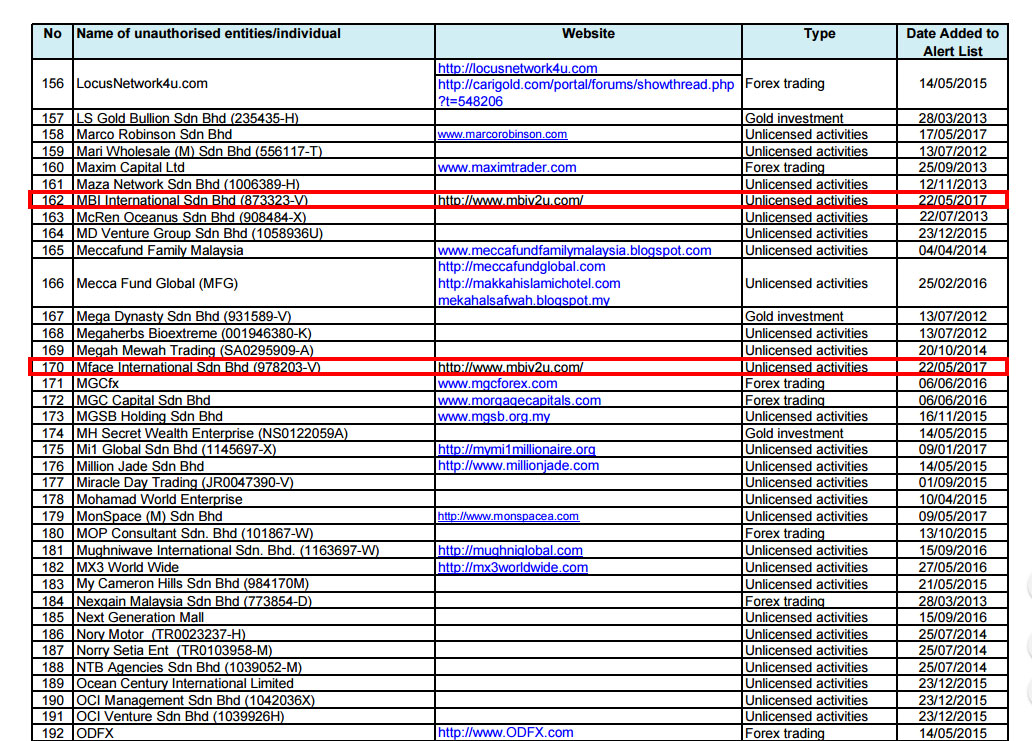
Task: Visit the mekahalsafwah.blogspot.my link
Action: (523, 300)
